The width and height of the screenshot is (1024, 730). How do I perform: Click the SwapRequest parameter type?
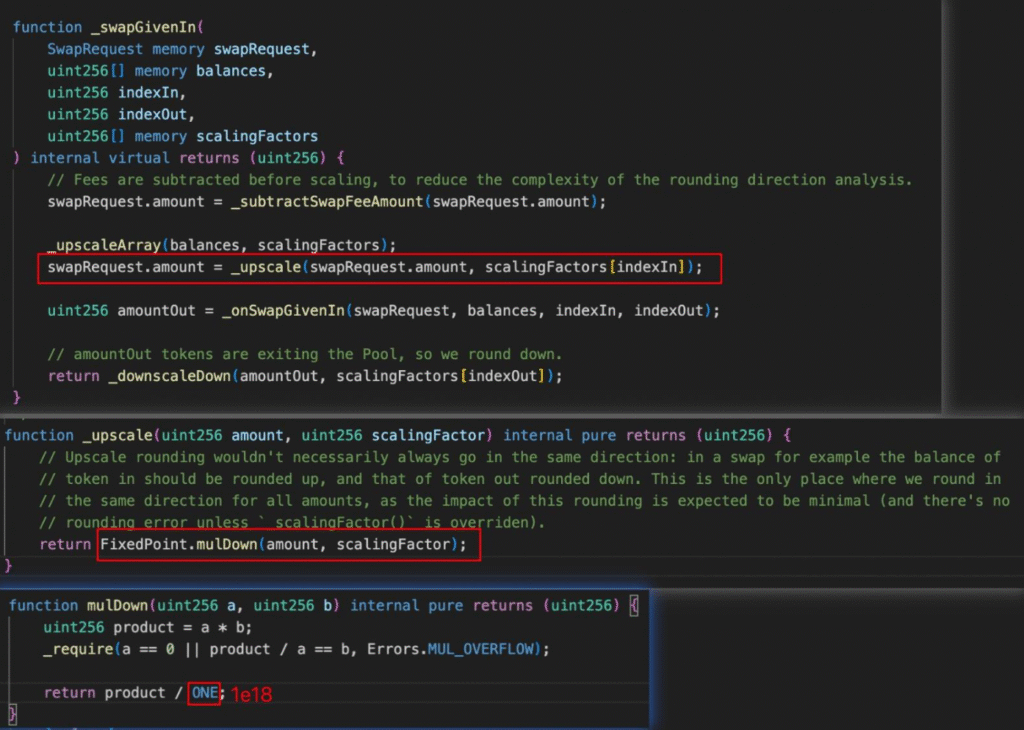pyautogui.click(x=95, y=48)
